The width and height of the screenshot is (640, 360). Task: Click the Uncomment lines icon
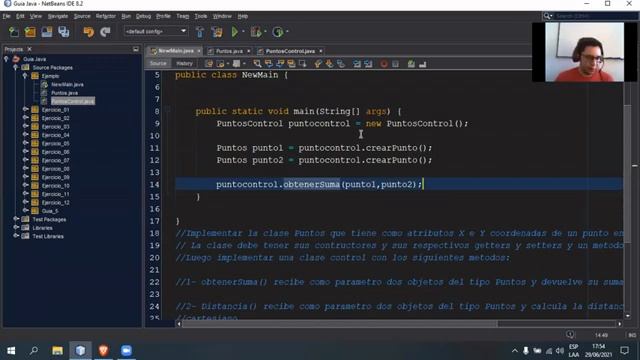click(422, 64)
